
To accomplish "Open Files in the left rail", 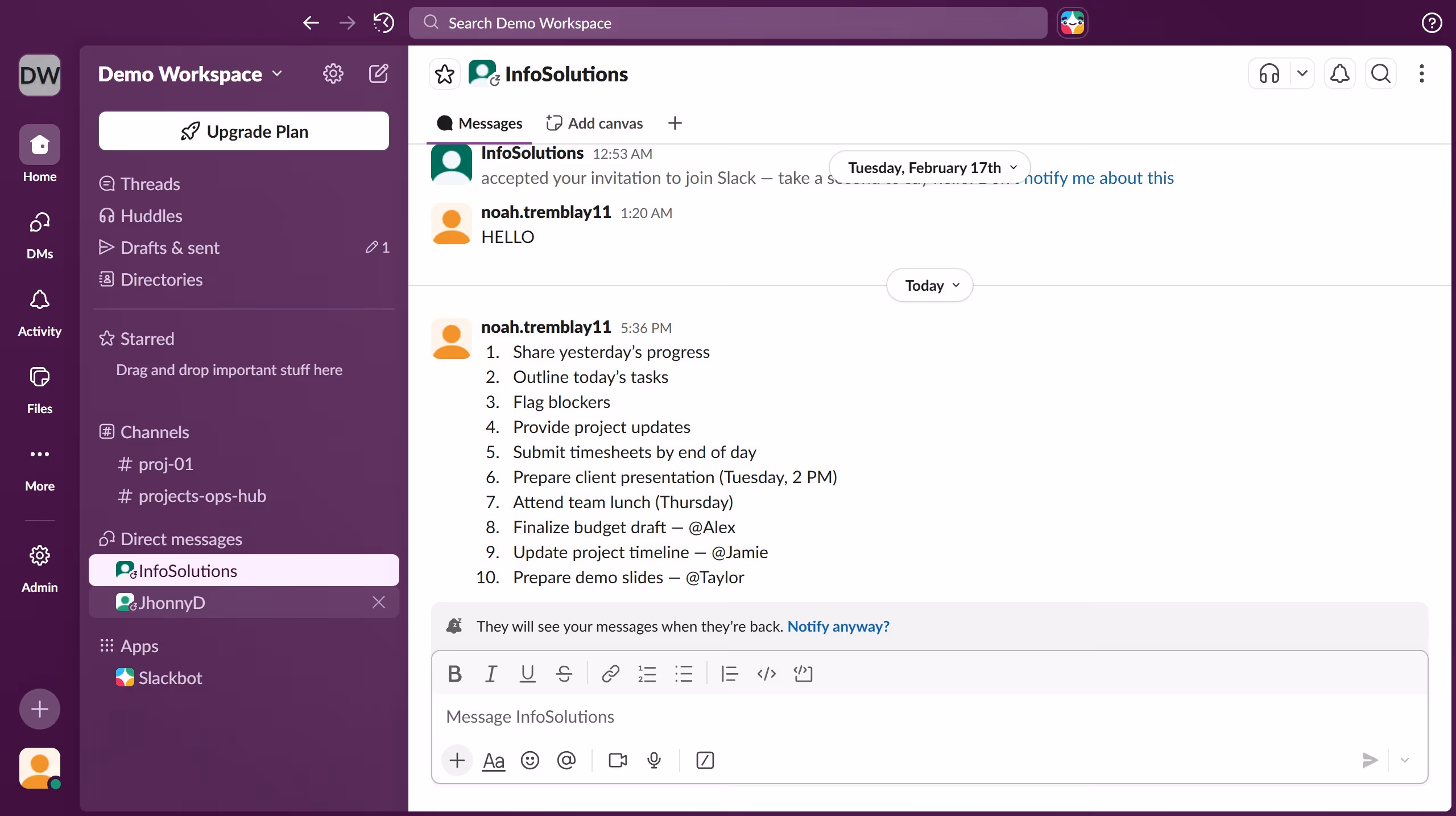I will click(40, 390).
